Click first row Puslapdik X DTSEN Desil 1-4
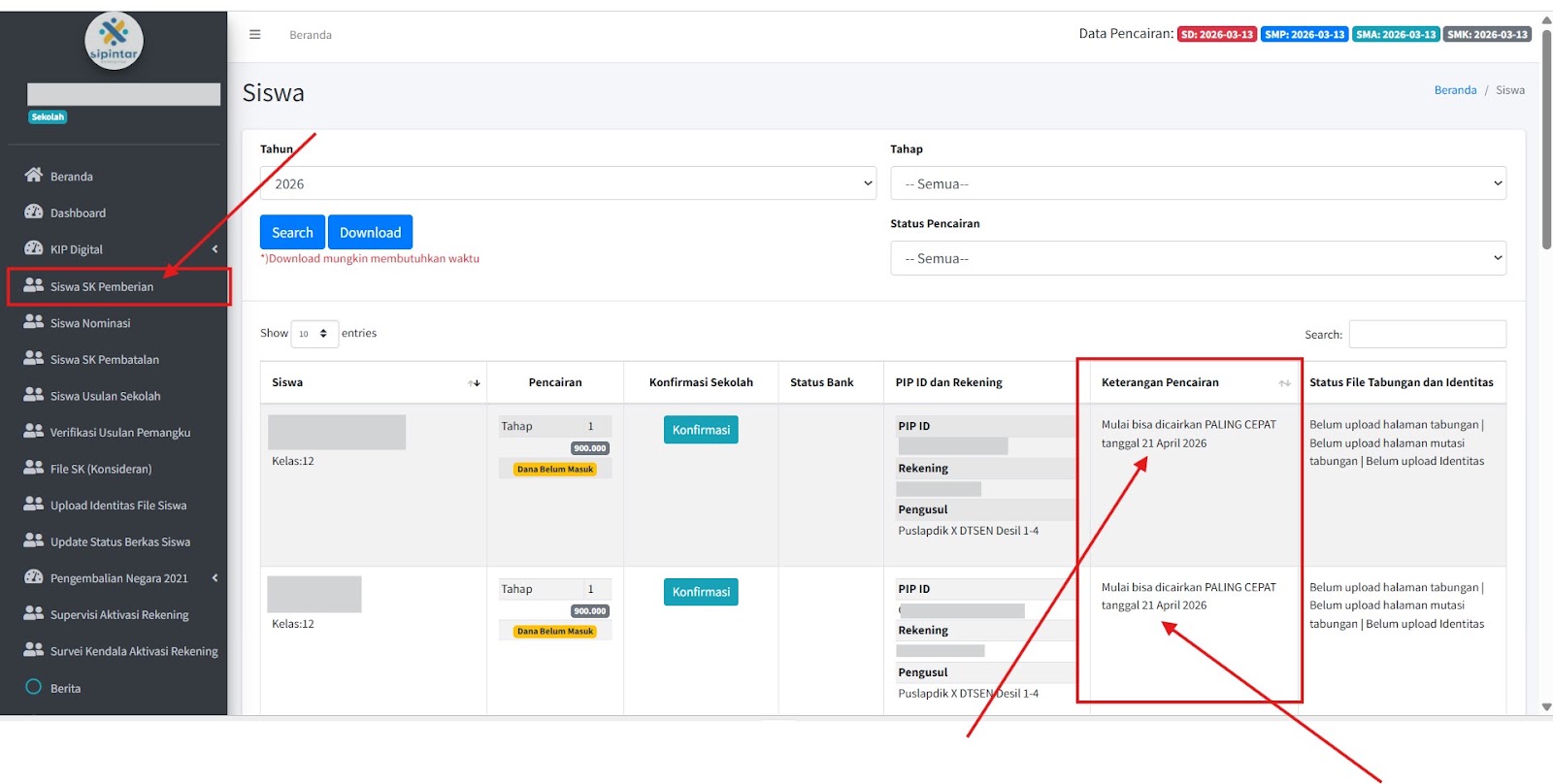Image resolution: width=1553 pixels, height=784 pixels. [x=969, y=531]
